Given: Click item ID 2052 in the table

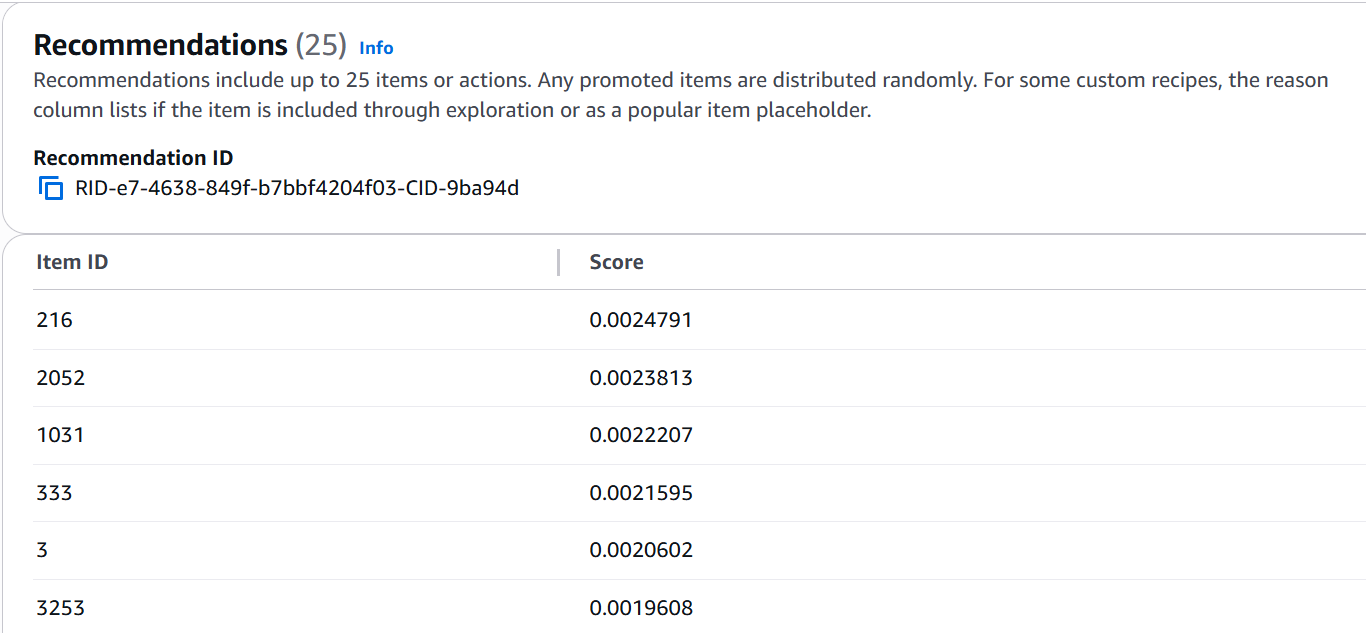Looking at the screenshot, I should click(60, 378).
